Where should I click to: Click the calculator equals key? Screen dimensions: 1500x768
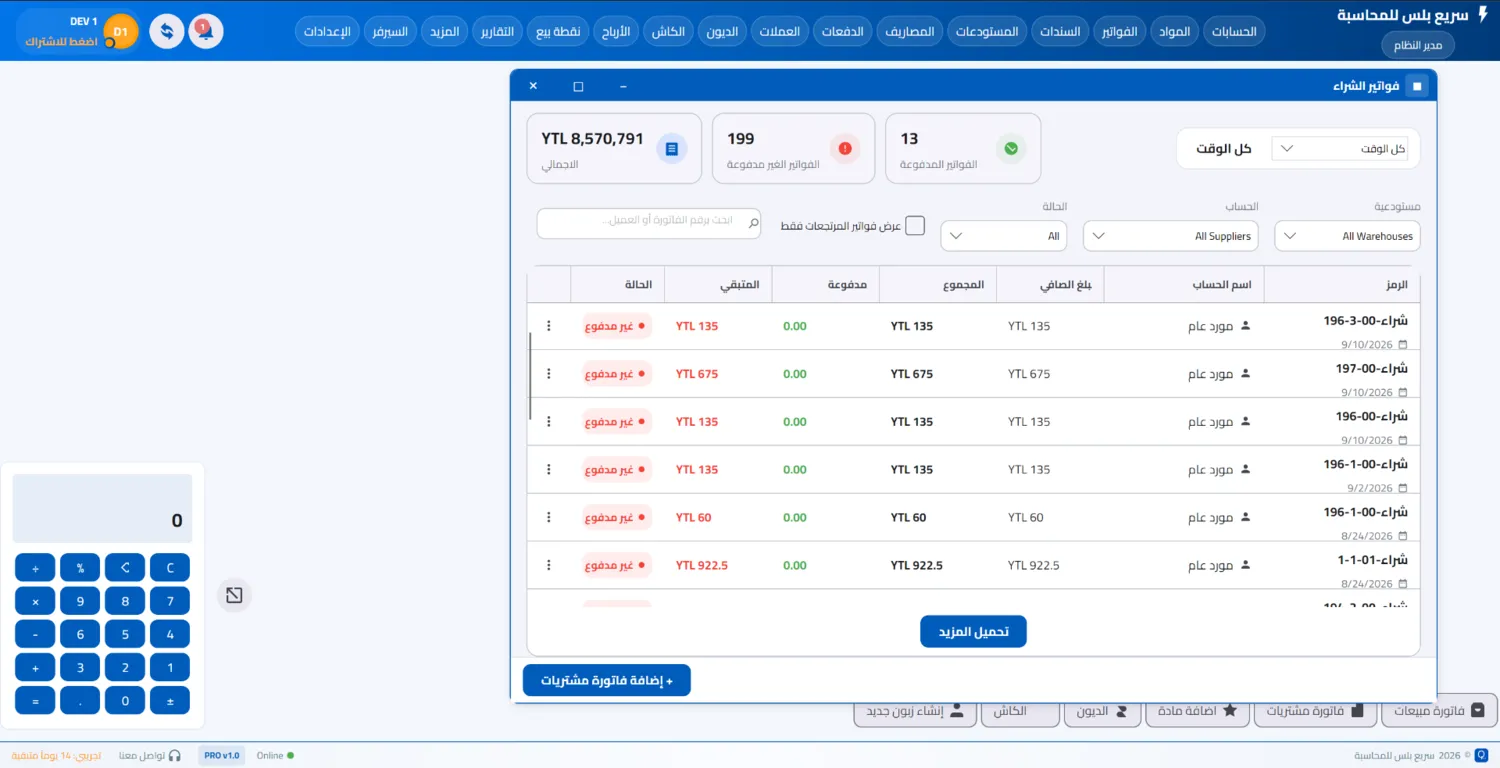coord(35,701)
